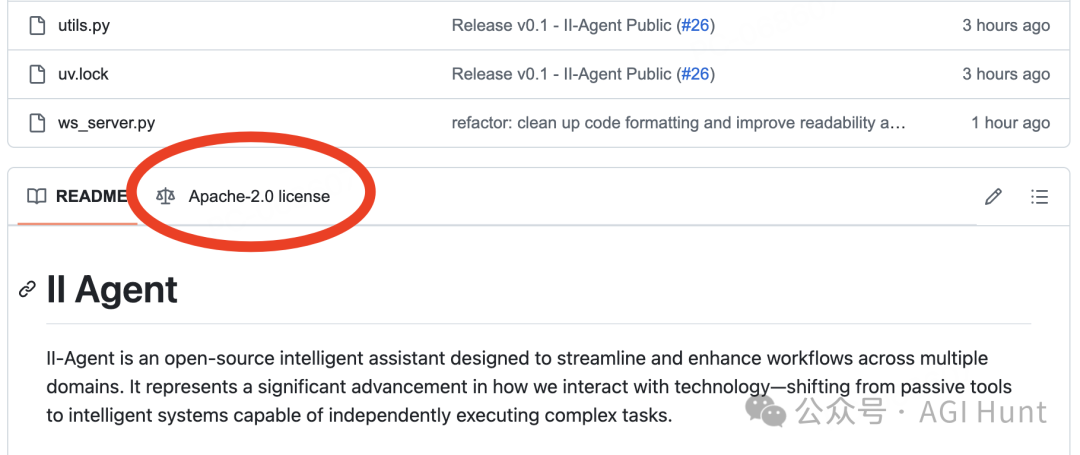
Task: Open the uv.lock file
Action: click(83, 74)
